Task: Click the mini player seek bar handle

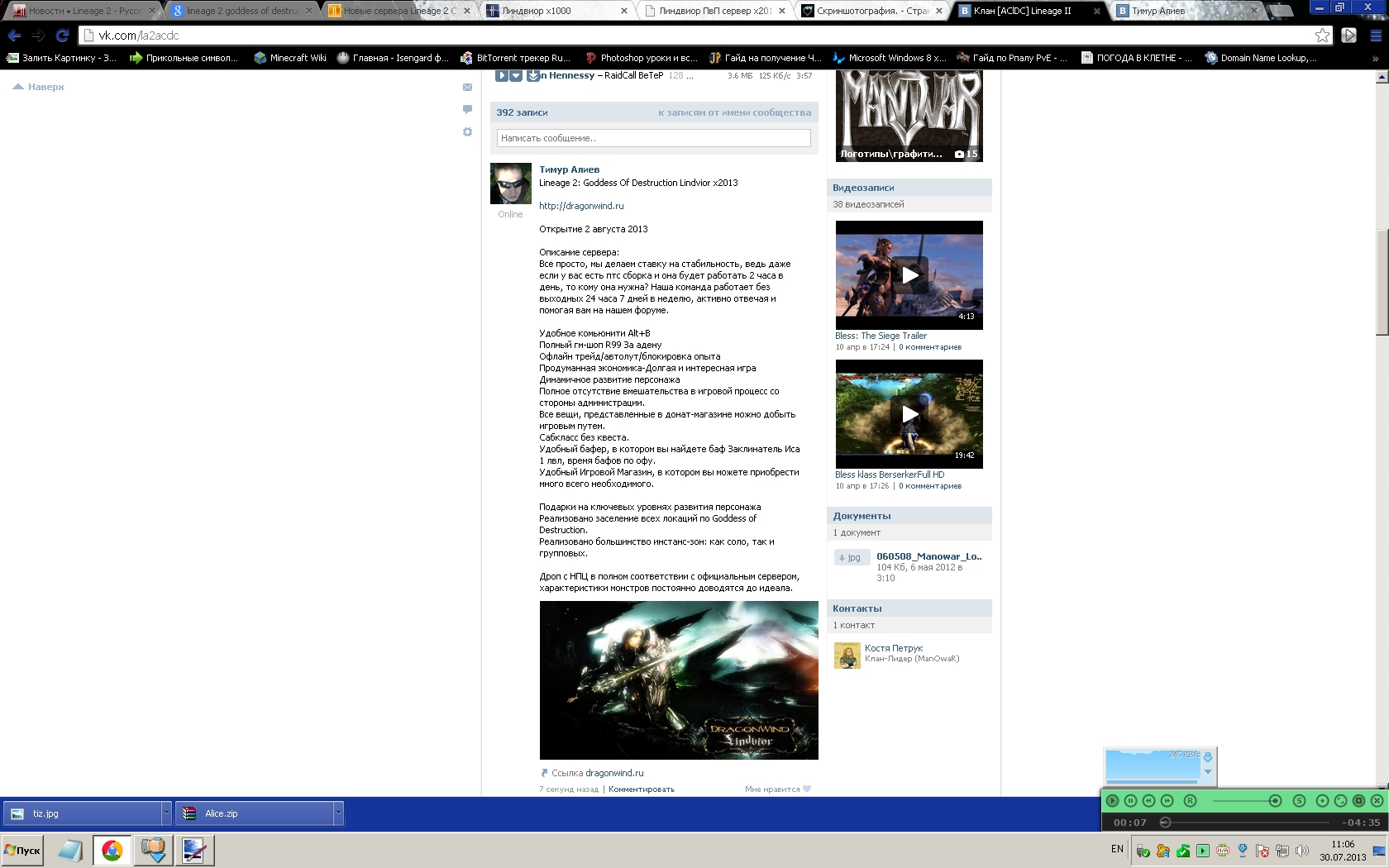Action: click(1165, 822)
